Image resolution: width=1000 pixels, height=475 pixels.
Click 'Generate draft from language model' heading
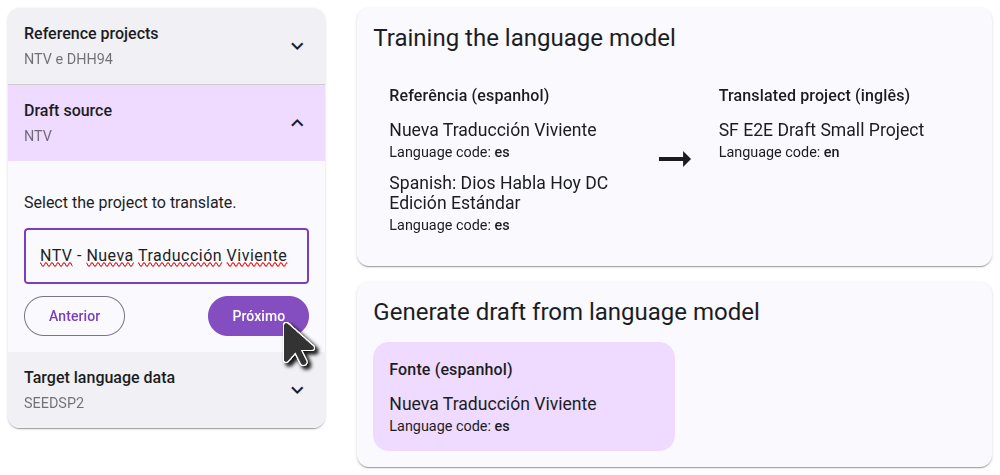coord(566,312)
